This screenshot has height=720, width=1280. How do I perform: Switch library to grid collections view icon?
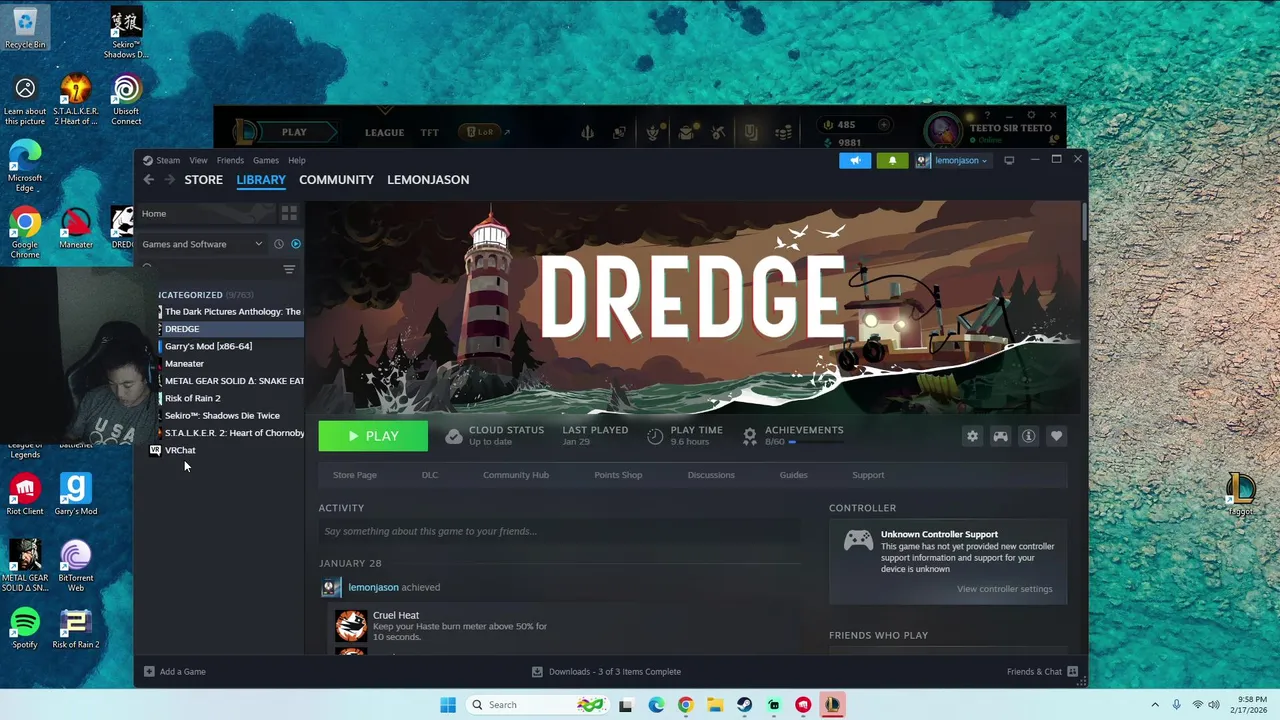pos(289,213)
